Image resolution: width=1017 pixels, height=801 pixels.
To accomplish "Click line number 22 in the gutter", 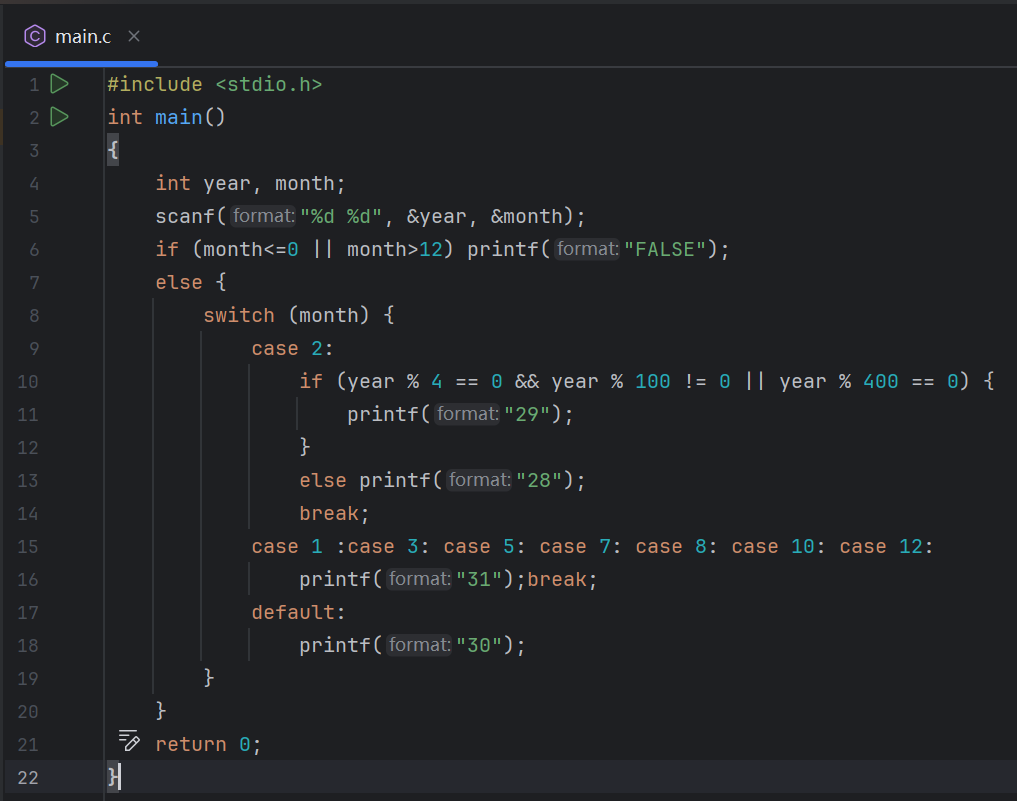I will [28, 777].
